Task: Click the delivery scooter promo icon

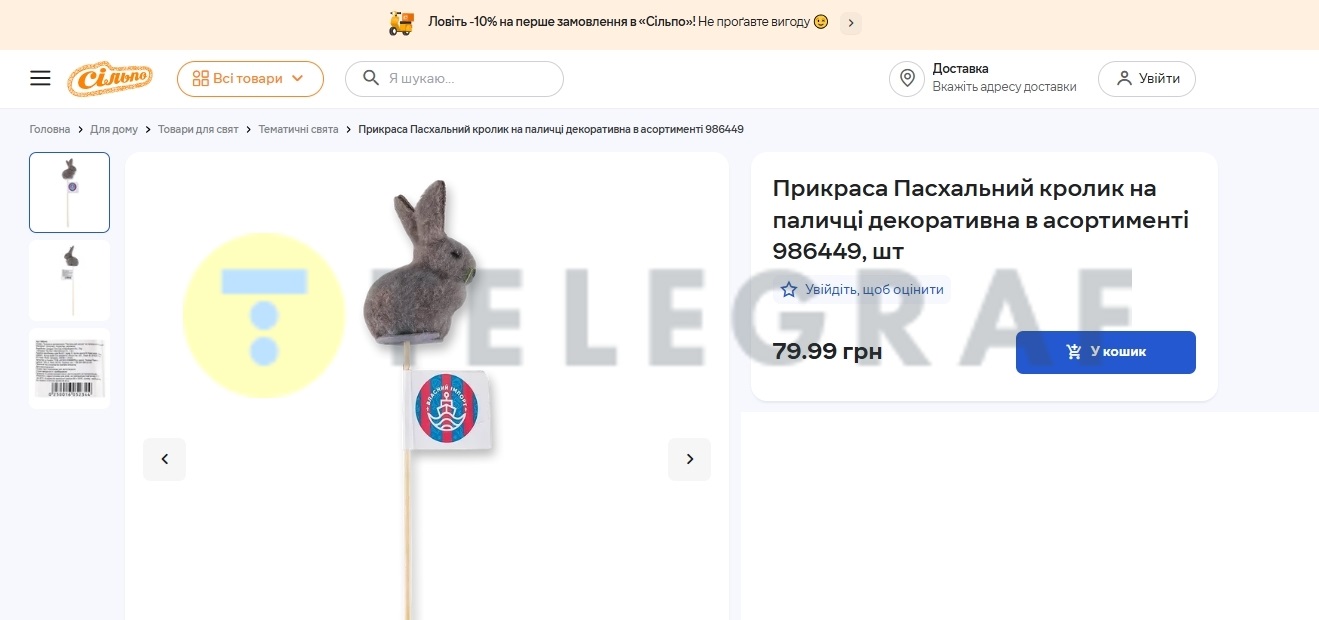Action: pyautogui.click(x=401, y=23)
